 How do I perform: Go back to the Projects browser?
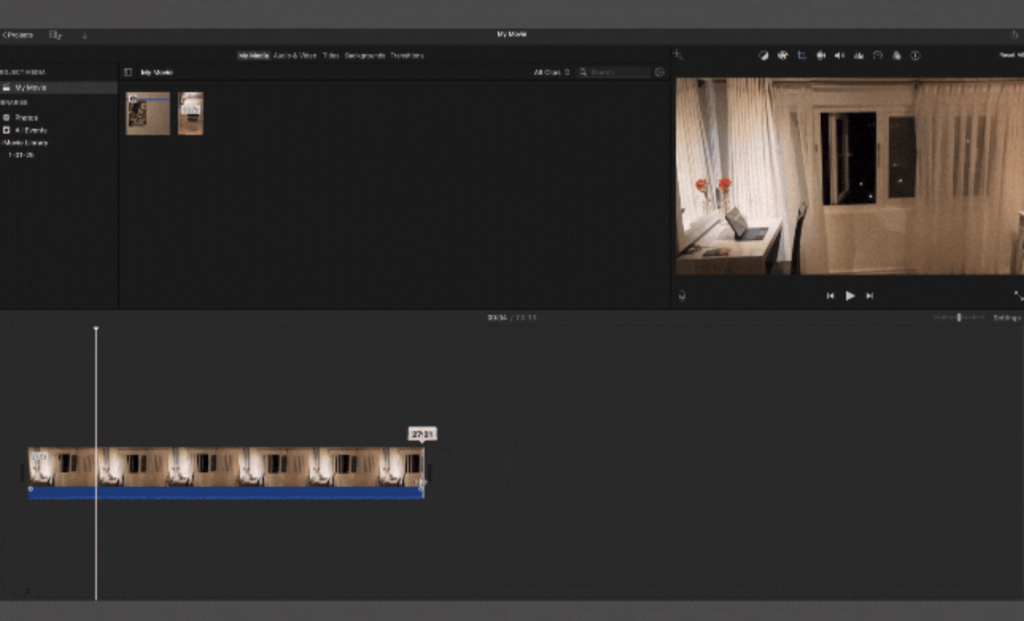[x=18, y=35]
